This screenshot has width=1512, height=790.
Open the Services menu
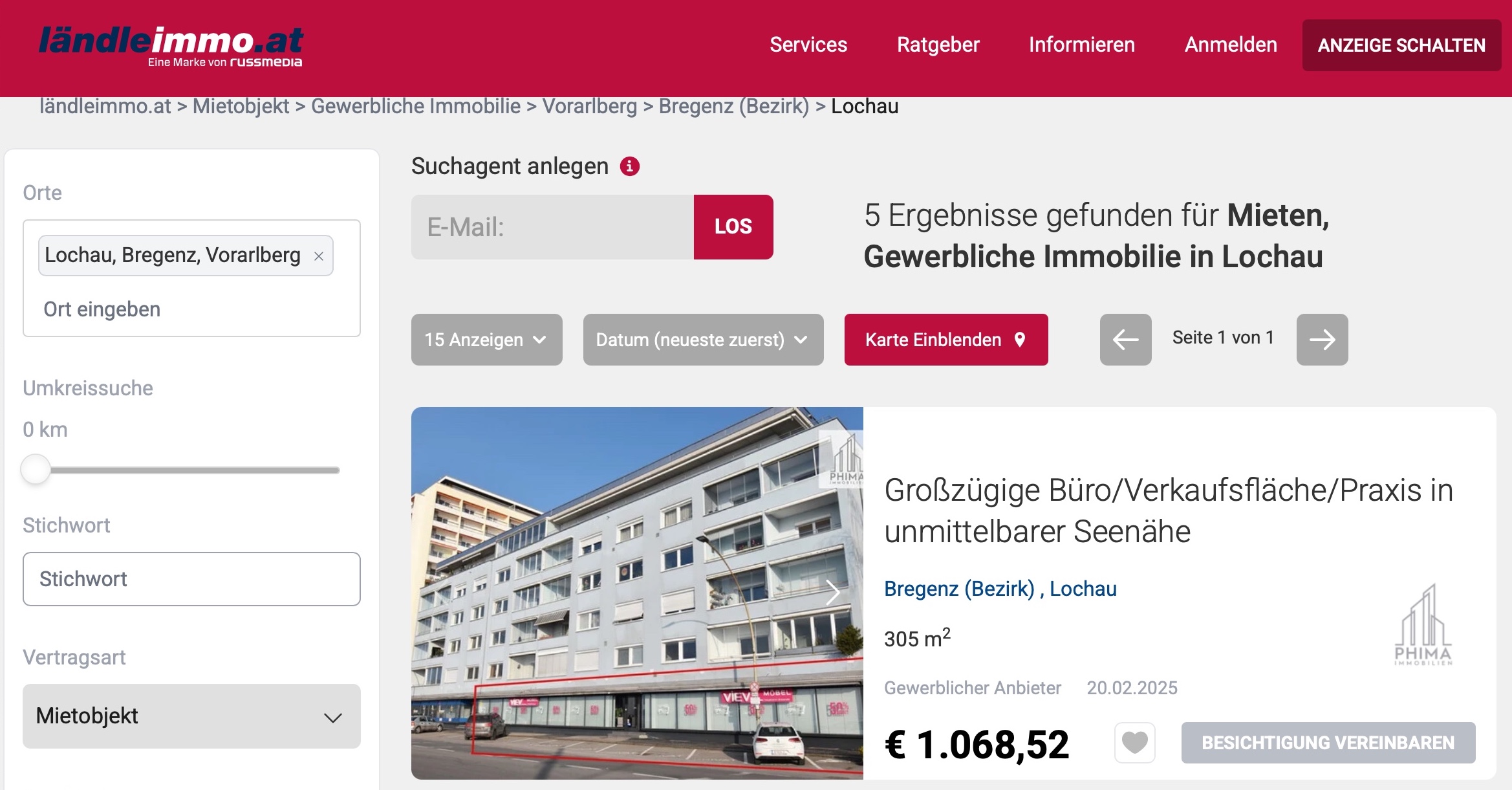[x=808, y=45]
